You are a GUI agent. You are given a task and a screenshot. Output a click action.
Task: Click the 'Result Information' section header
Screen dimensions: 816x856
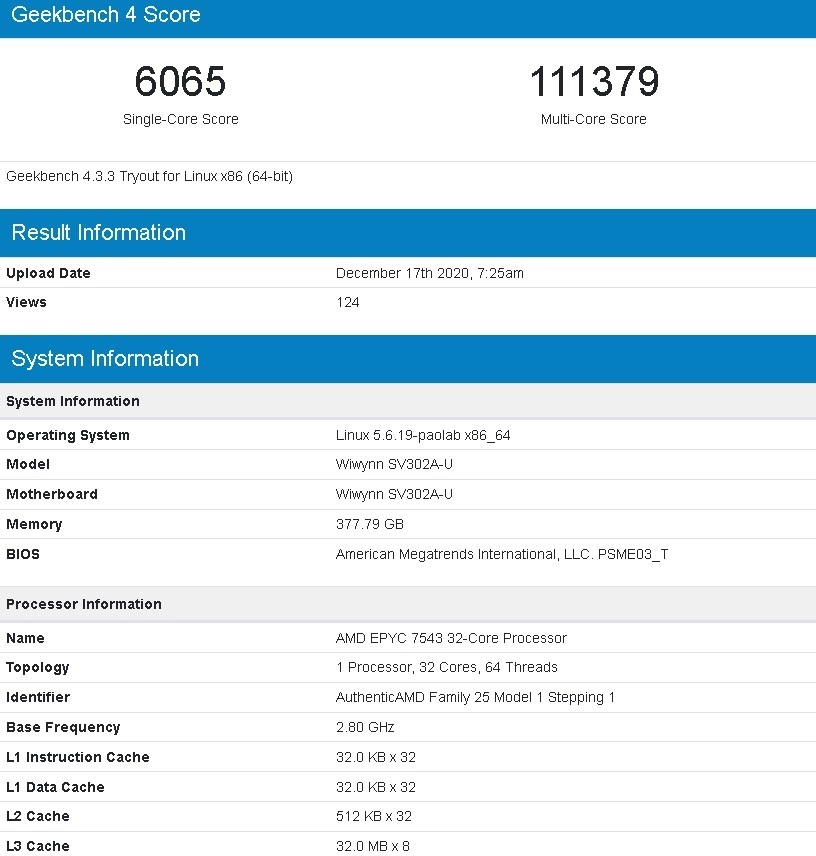(99, 233)
